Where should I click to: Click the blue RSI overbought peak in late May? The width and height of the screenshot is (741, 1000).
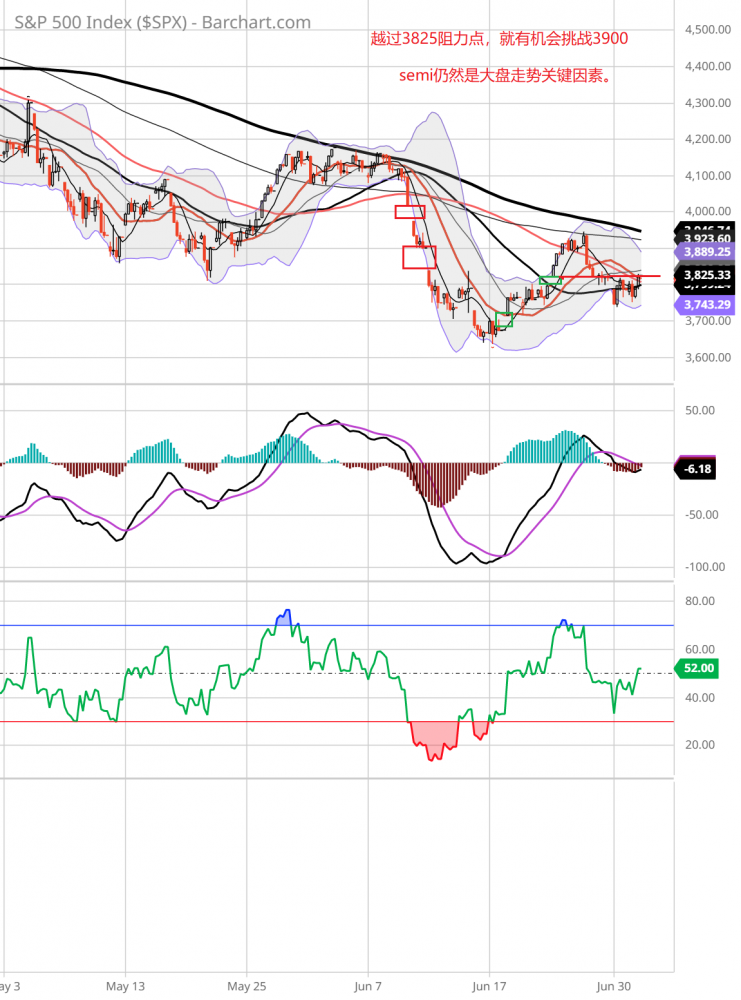283,618
